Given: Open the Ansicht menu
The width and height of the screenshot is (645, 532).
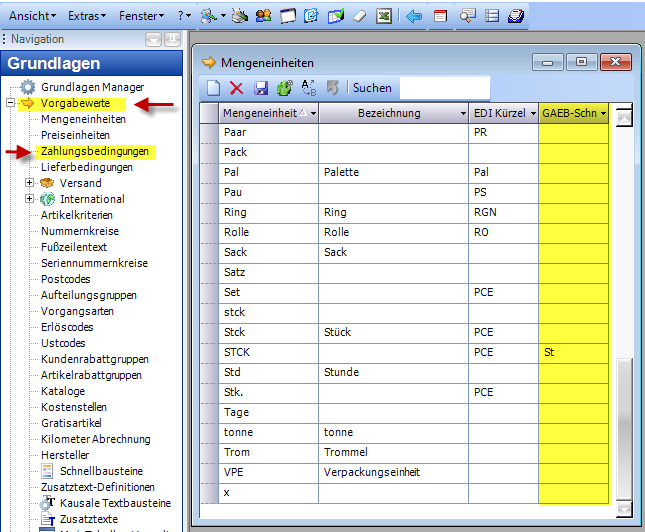Looking at the screenshot, I should (x=31, y=16).
